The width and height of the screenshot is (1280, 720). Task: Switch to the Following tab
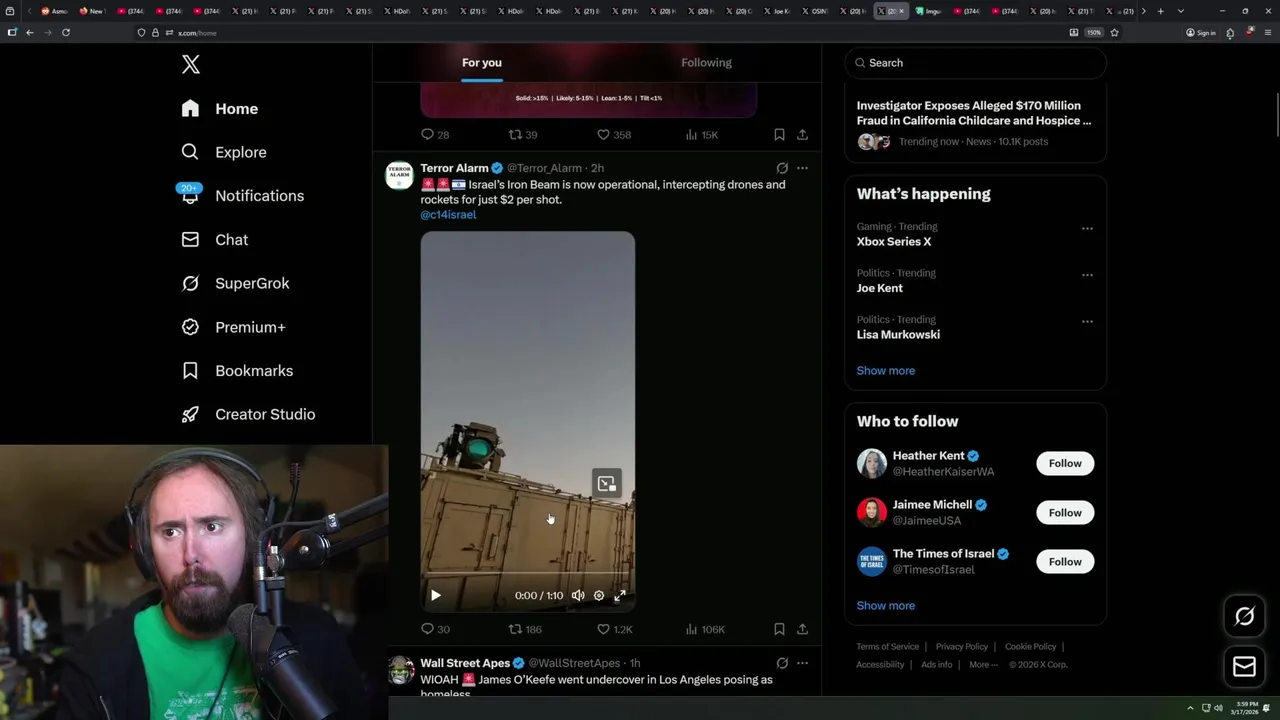[706, 62]
